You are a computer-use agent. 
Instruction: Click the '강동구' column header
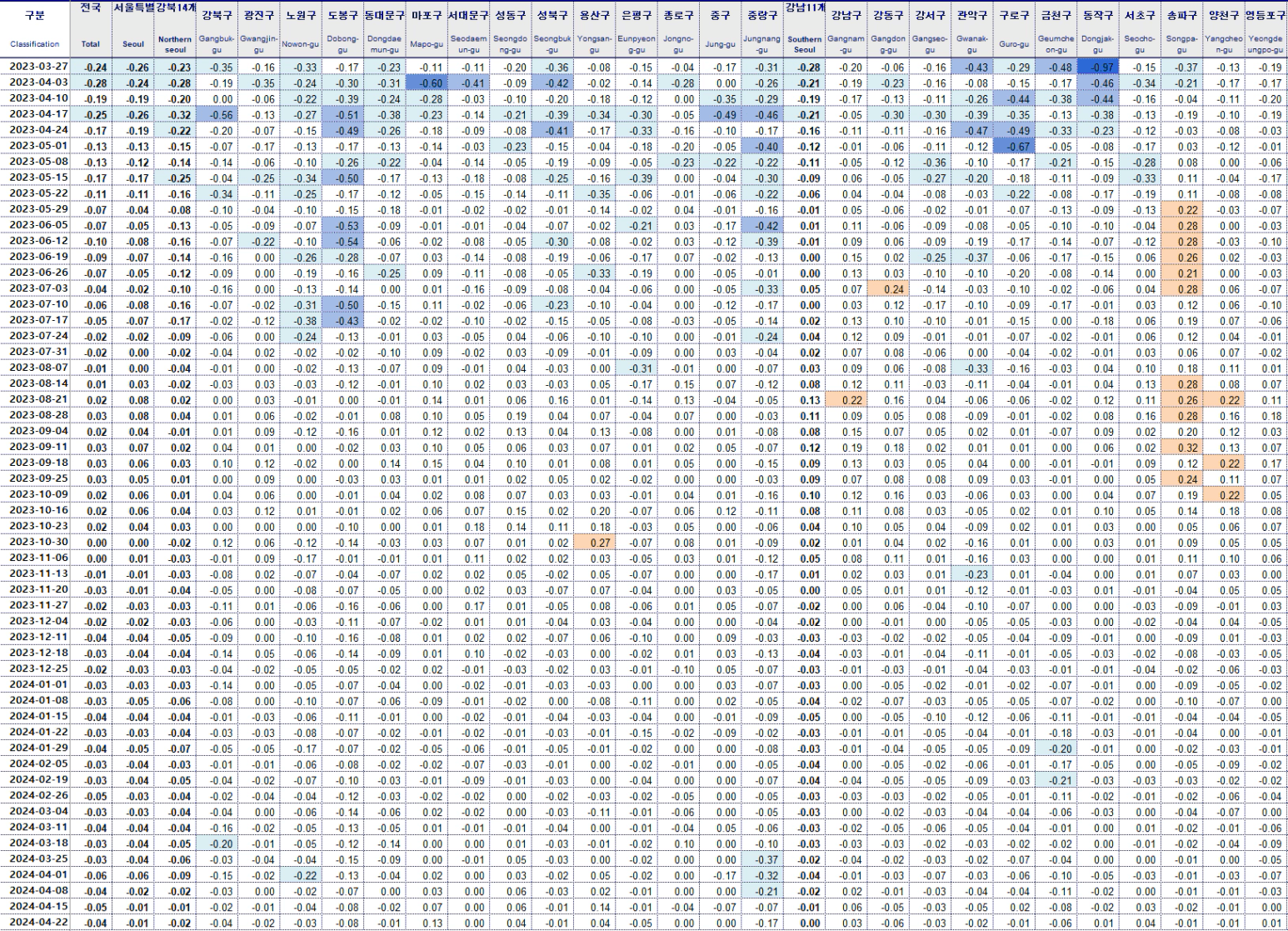click(x=888, y=15)
